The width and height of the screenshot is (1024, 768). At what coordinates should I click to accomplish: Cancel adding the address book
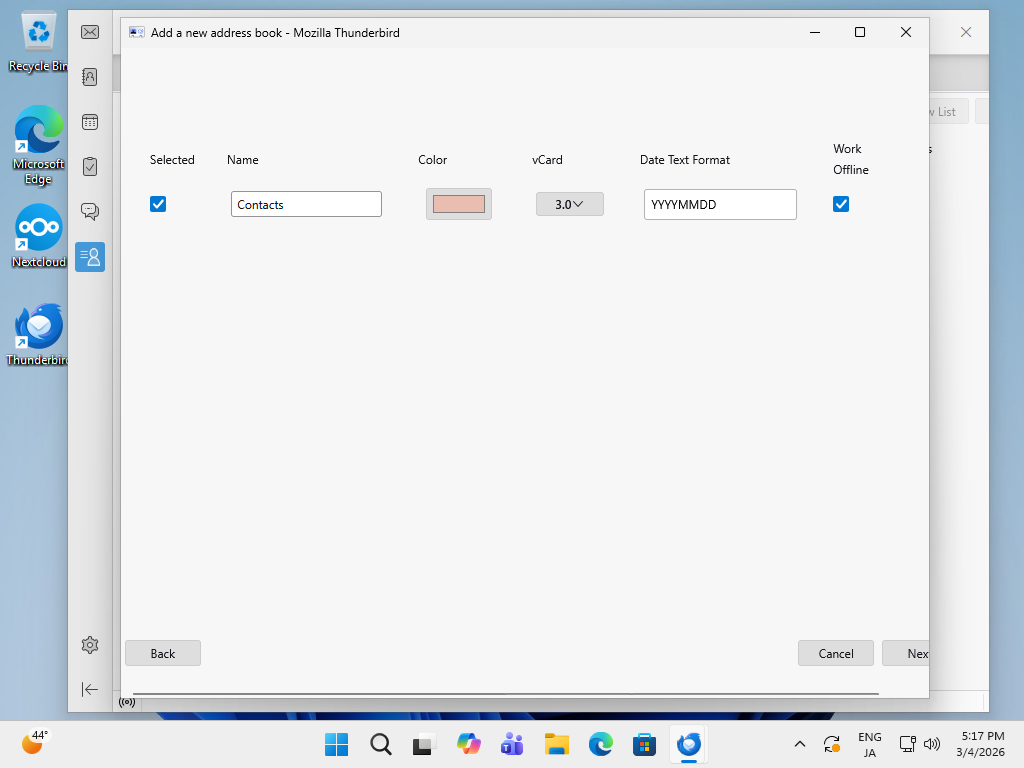click(x=836, y=654)
